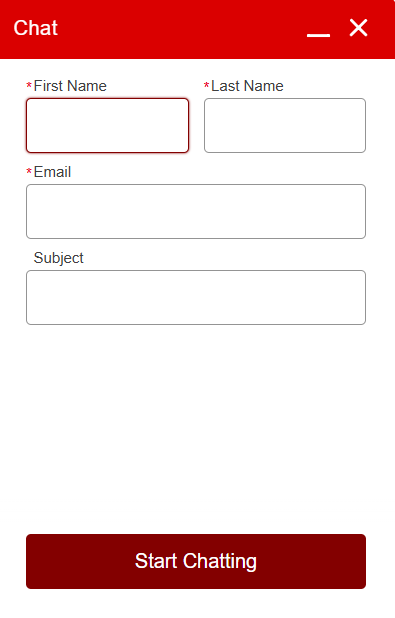
Task: Click white space between Email box and Subject label
Action: pos(196,244)
